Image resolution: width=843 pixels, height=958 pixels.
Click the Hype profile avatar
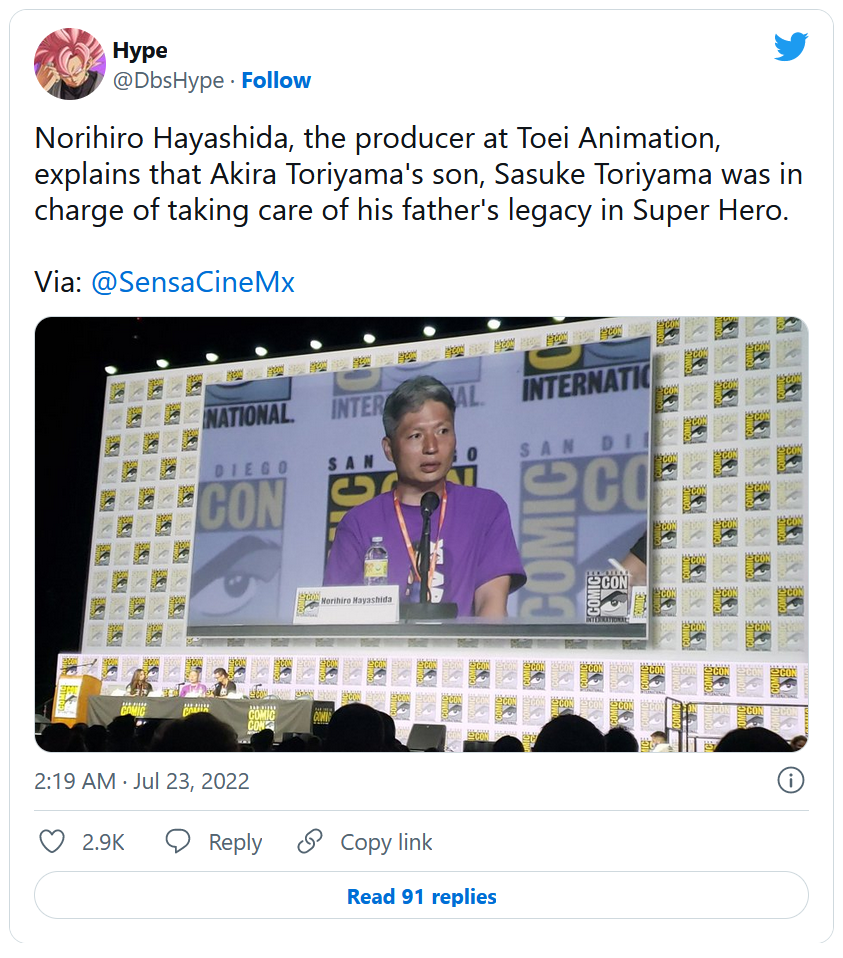point(70,64)
